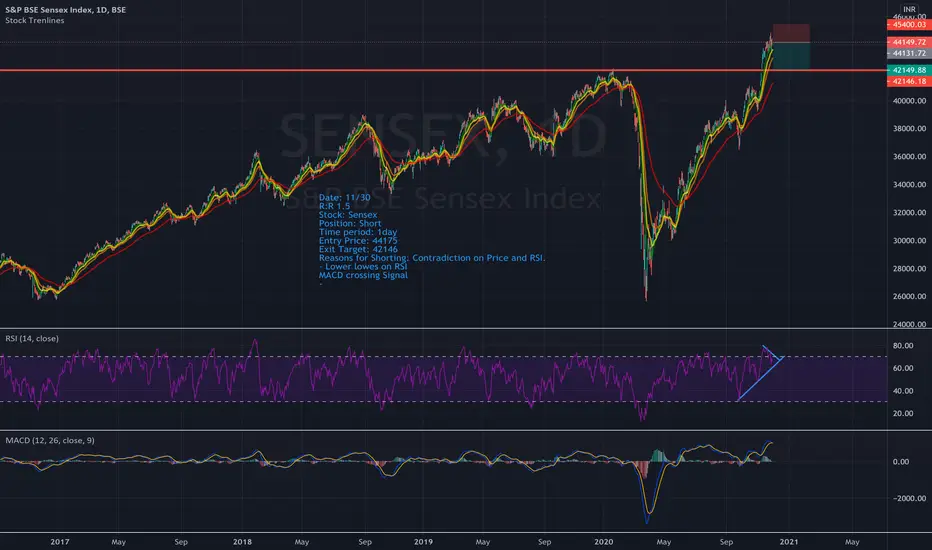Select the red stop-loss zone of short position
932x550 pixels.
(x=791, y=33)
